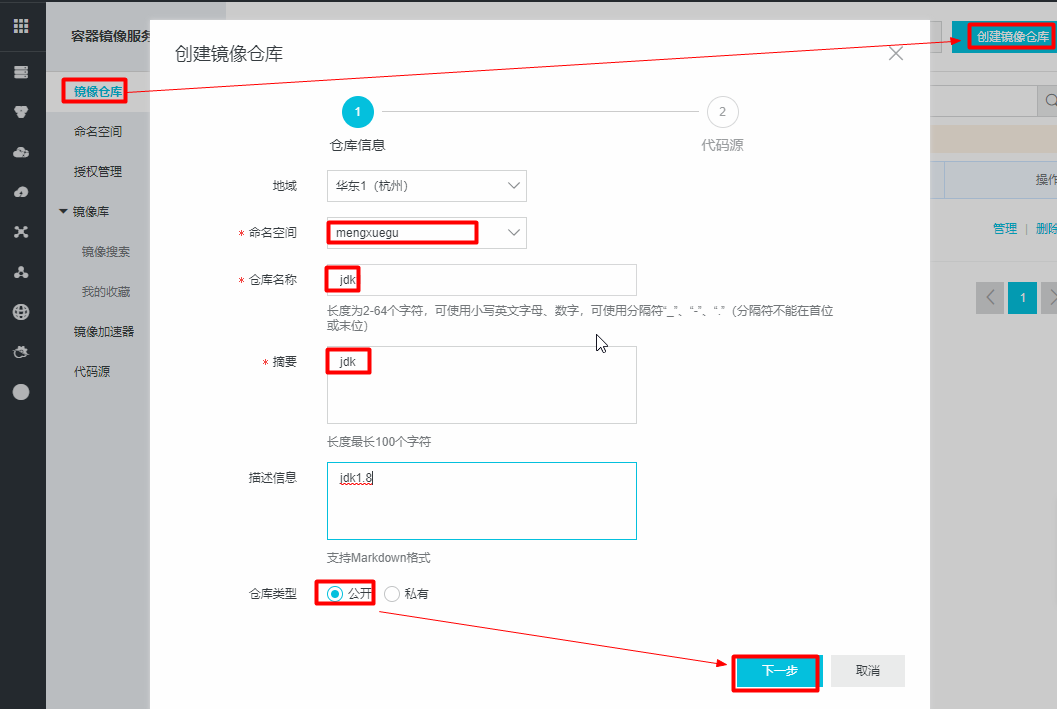Click the cloud database icon in sidebar
The image size is (1057, 709).
point(21,152)
